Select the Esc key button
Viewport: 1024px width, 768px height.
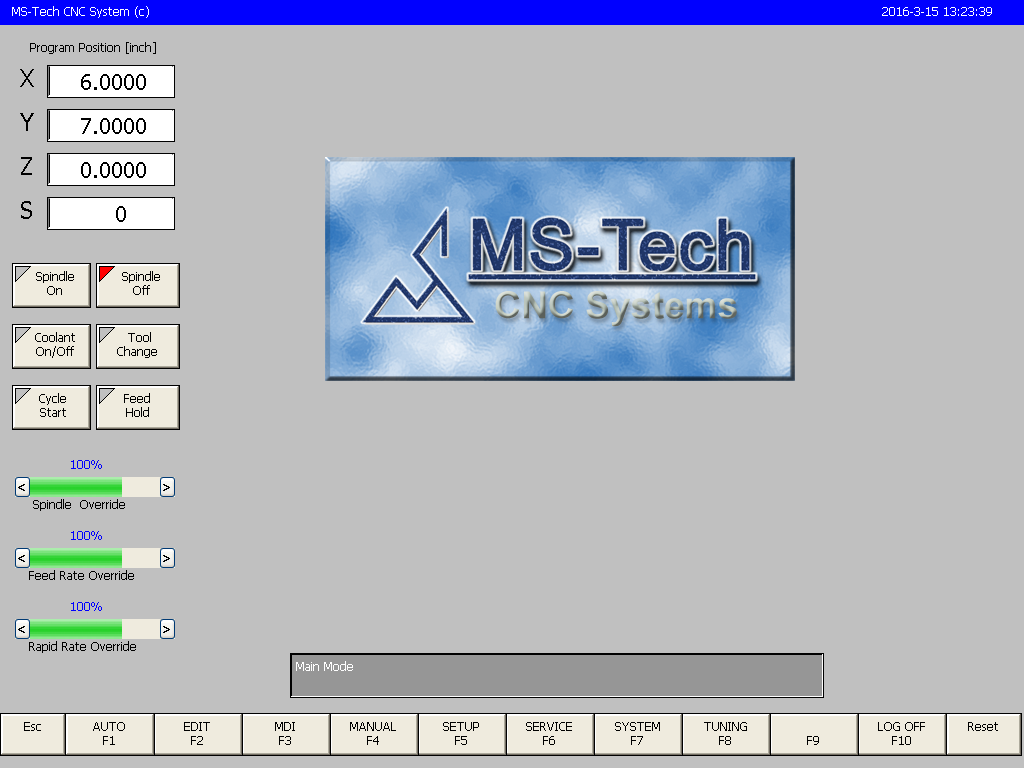(33, 733)
